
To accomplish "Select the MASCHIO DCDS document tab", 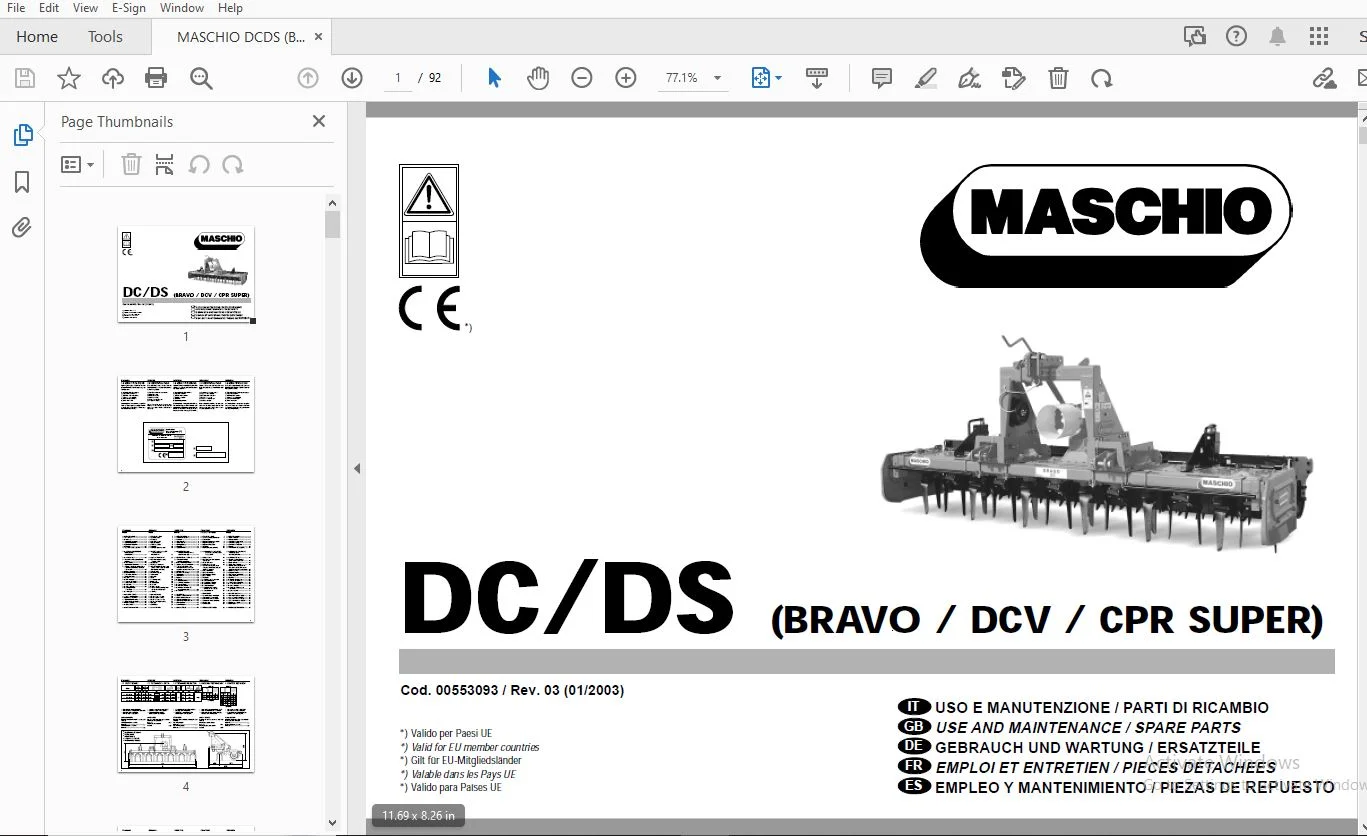I will [241, 37].
